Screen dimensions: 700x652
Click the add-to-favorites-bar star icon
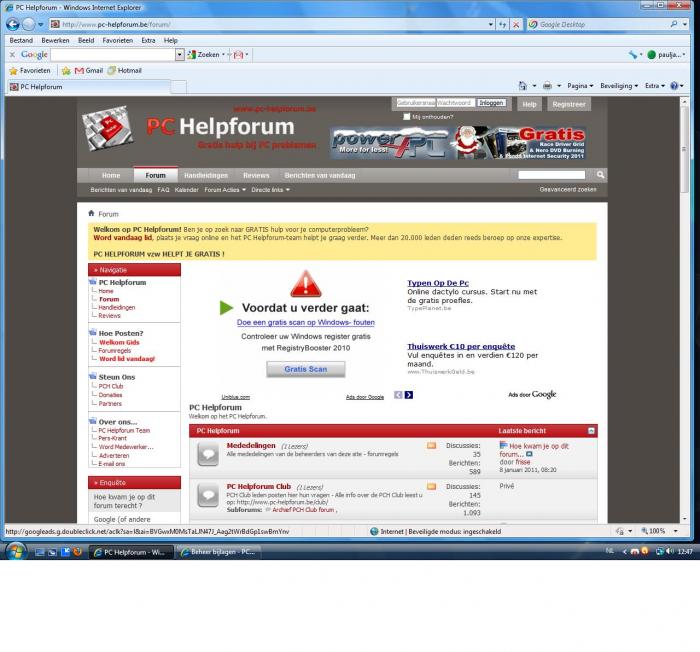point(66,71)
